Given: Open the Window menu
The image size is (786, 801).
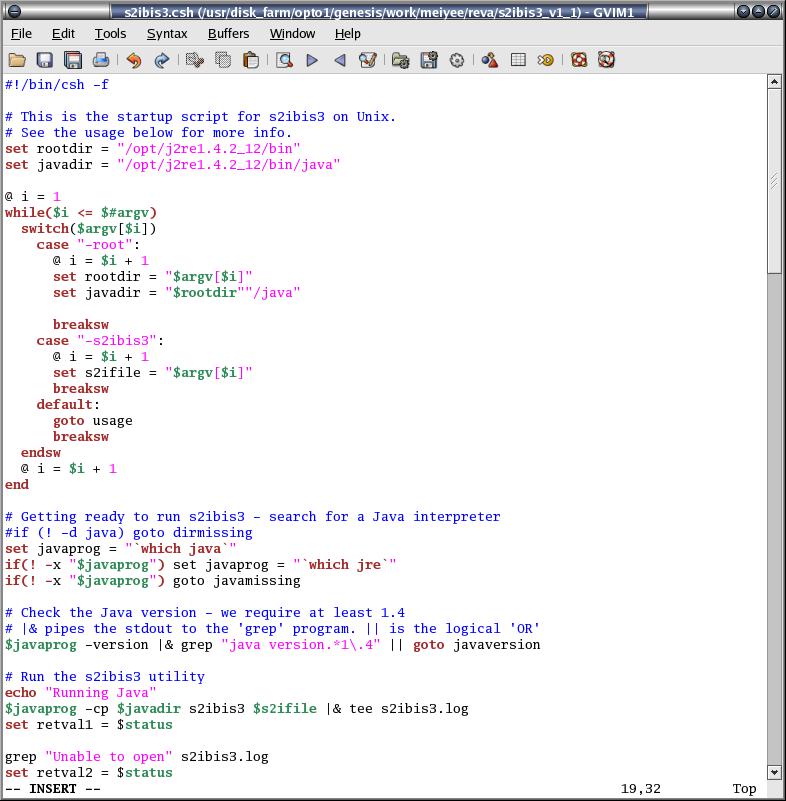Looking at the screenshot, I should click(x=292, y=34).
